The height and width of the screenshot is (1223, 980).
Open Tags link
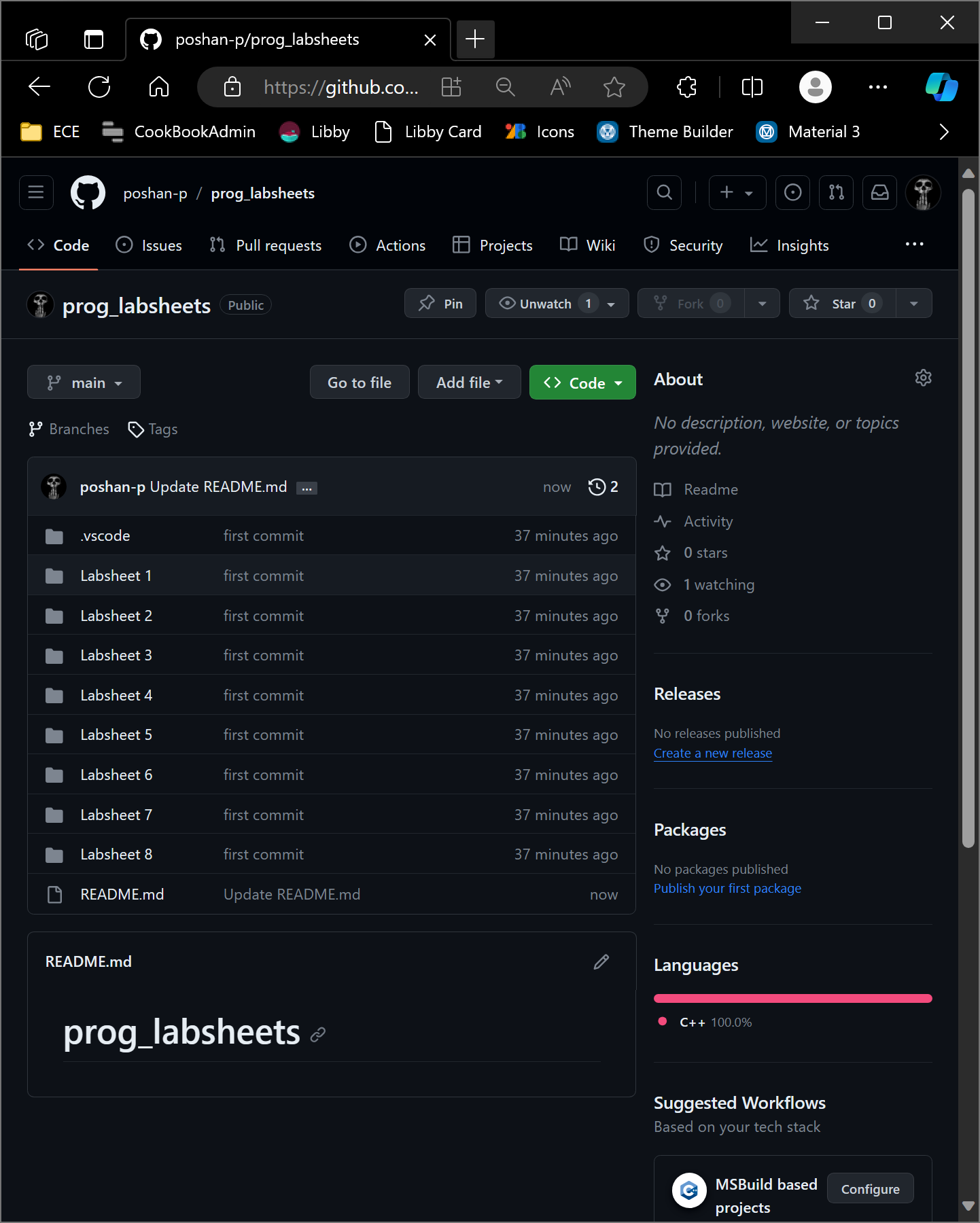(x=153, y=429)
